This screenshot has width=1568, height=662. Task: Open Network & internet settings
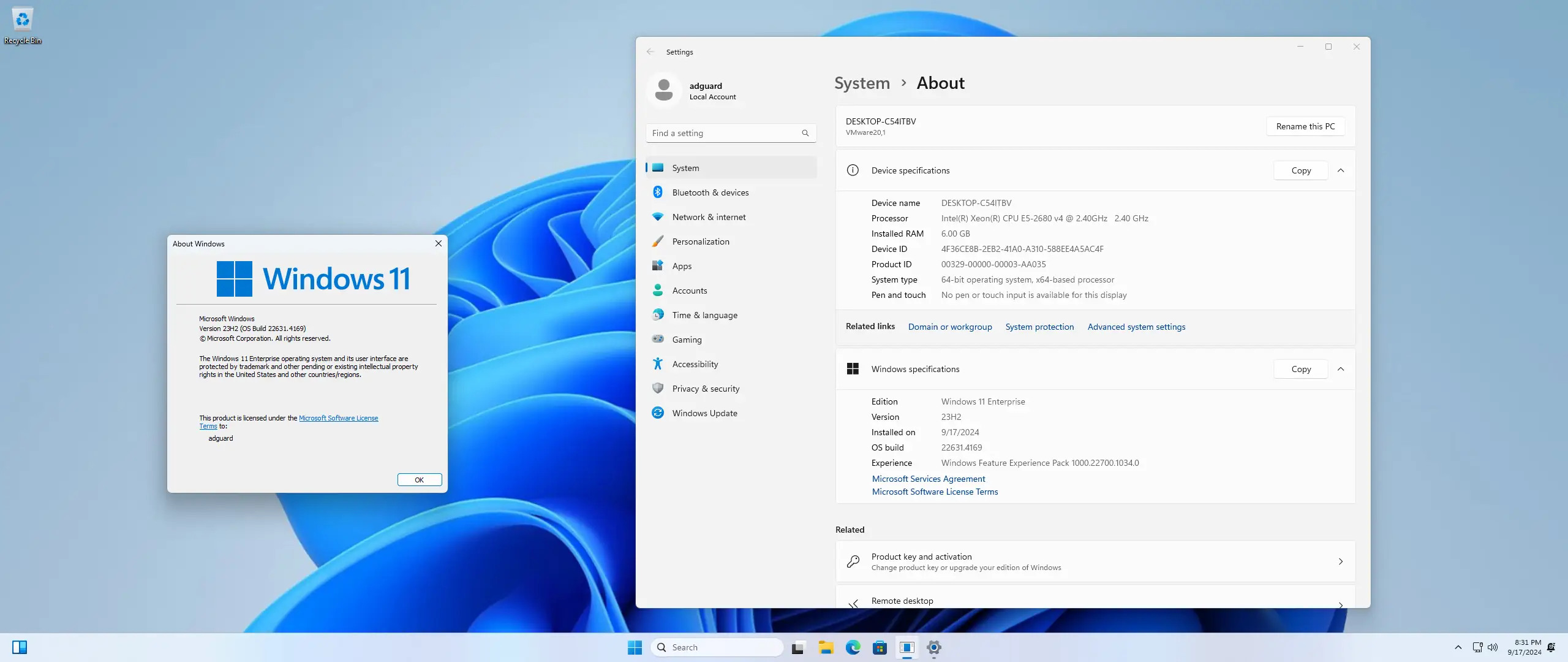(709, 216)
